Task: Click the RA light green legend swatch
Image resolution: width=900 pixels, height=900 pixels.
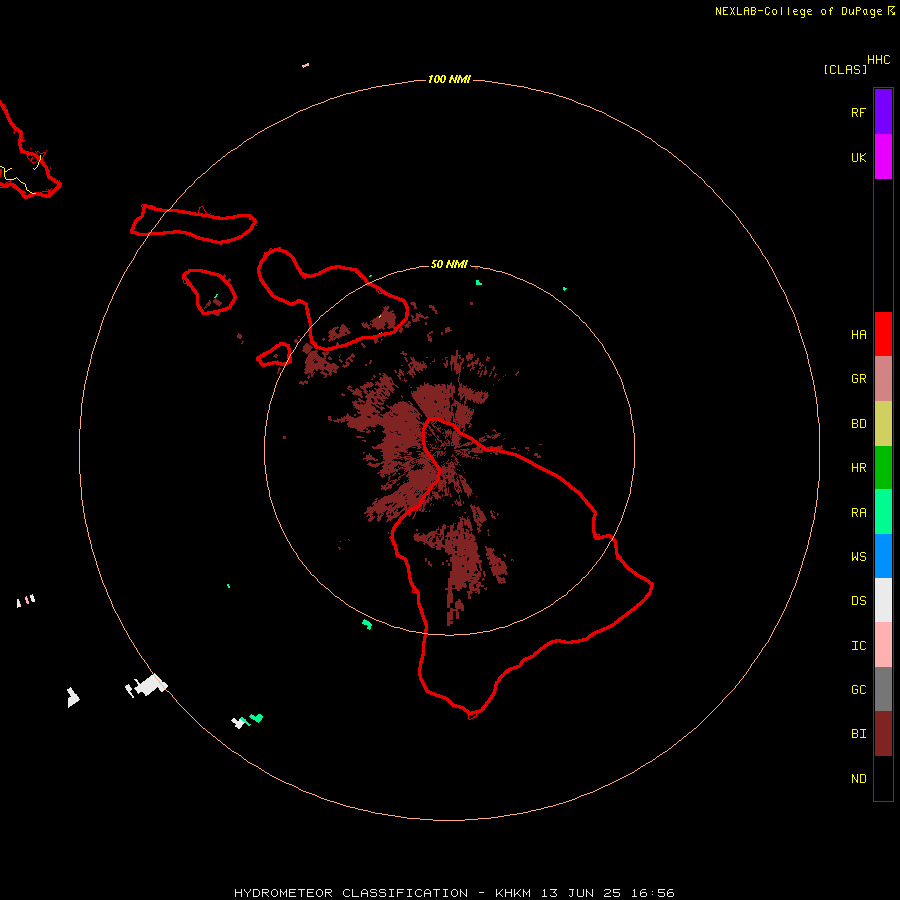Action: coord(883,512)
